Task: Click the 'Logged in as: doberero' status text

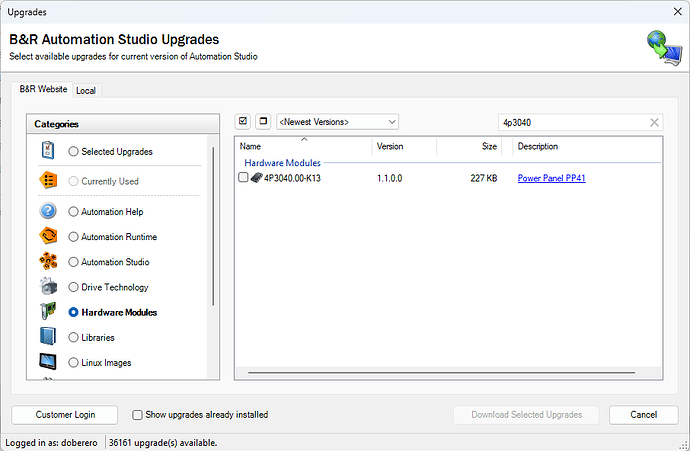Action: coord(51,443)
